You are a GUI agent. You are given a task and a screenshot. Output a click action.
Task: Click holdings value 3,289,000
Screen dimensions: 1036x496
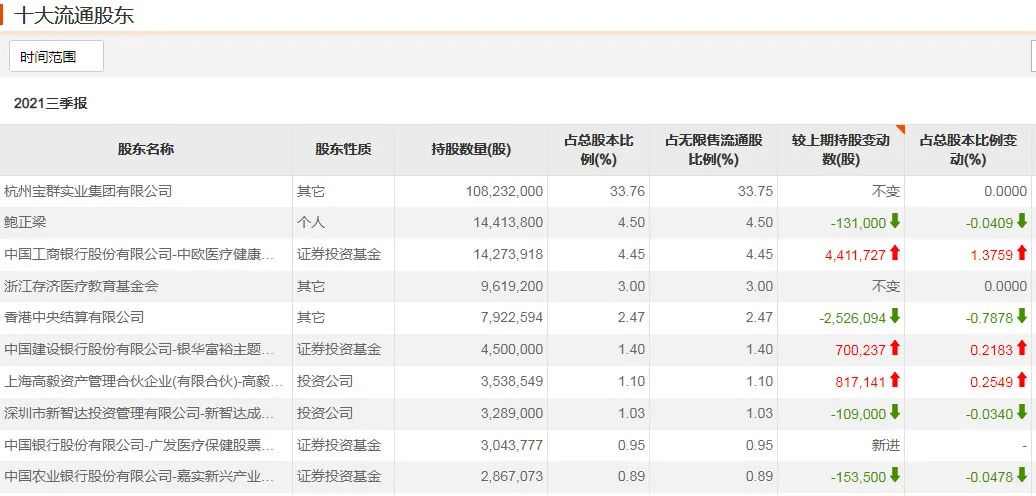(x=512, y=413)
